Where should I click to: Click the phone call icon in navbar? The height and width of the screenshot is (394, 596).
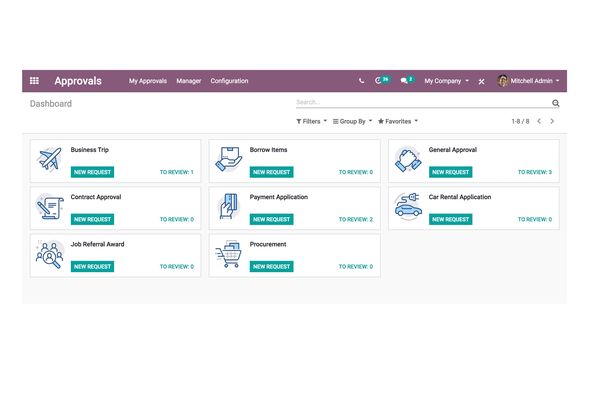[x=361, y=81]
